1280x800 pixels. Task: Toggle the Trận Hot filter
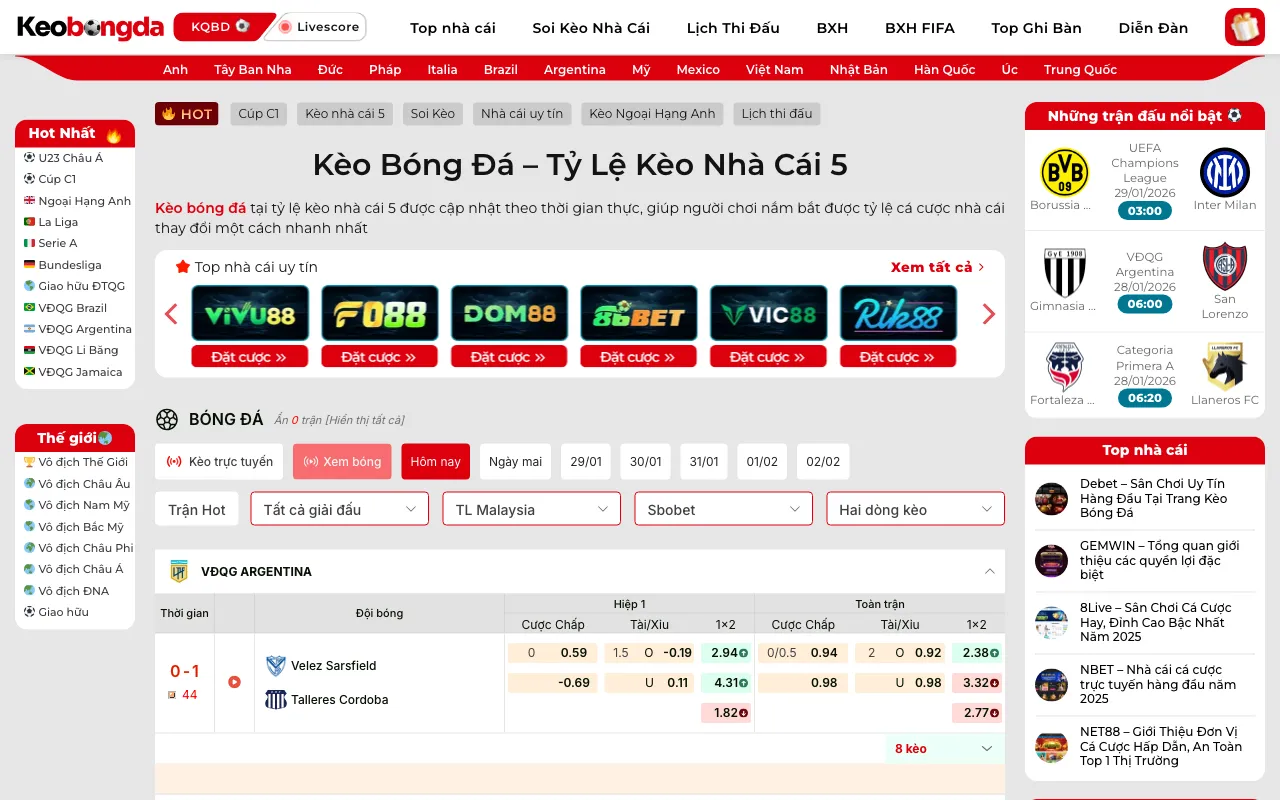pyautogui.click(x=197, y=510)
